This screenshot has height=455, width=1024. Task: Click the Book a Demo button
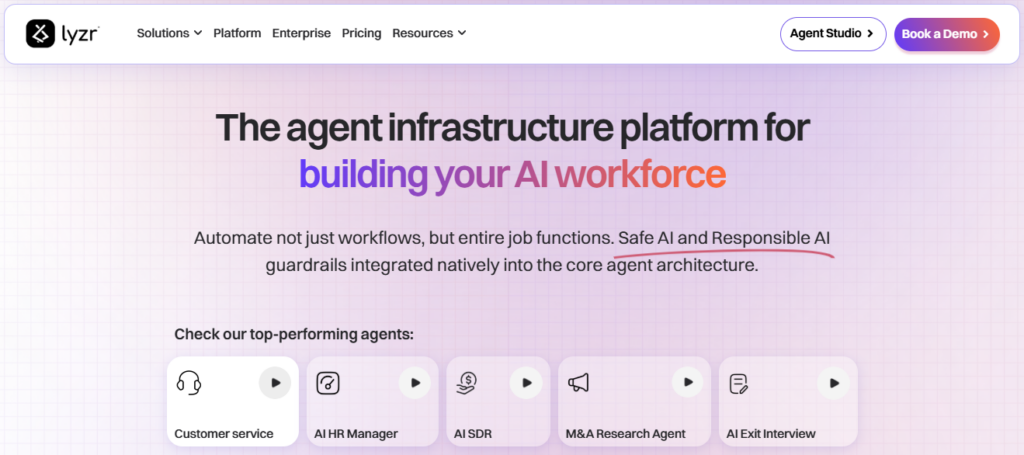click(946, 34)
